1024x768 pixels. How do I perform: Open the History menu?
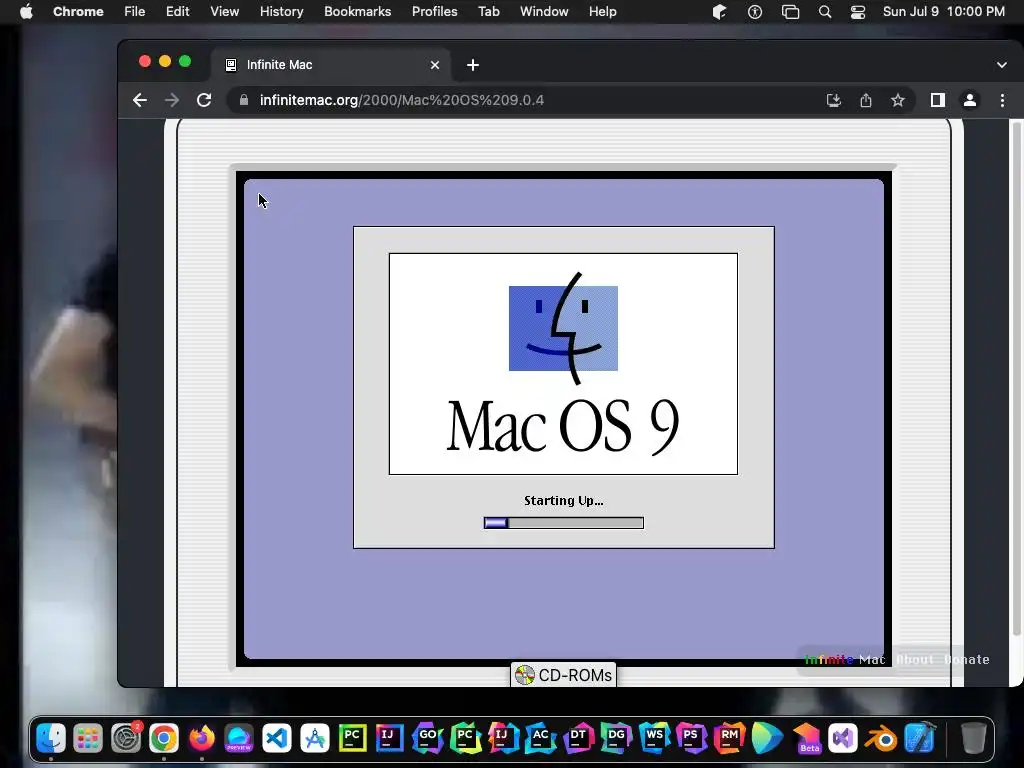281,12
